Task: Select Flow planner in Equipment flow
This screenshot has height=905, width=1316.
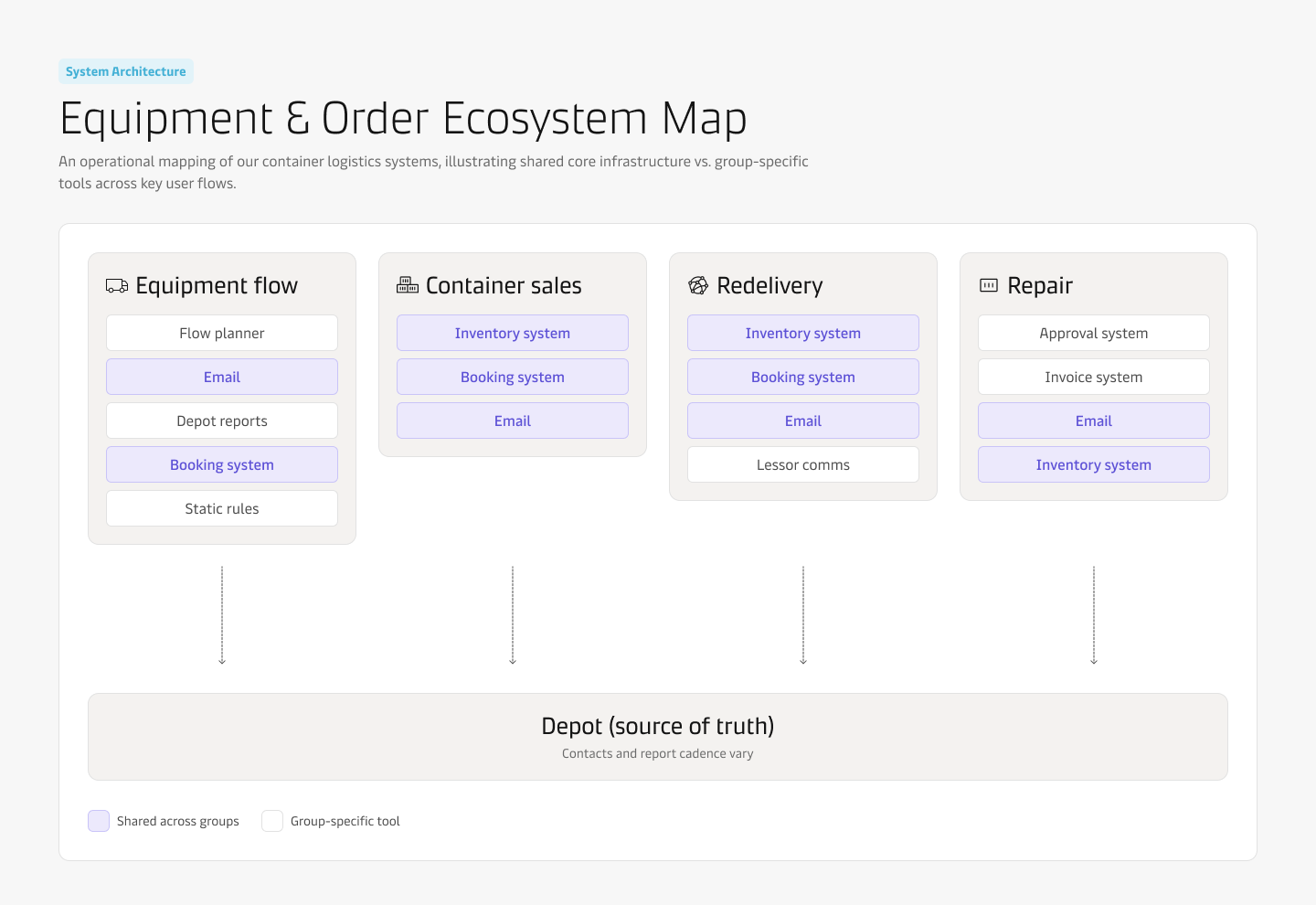Action: tap(222, 333)
